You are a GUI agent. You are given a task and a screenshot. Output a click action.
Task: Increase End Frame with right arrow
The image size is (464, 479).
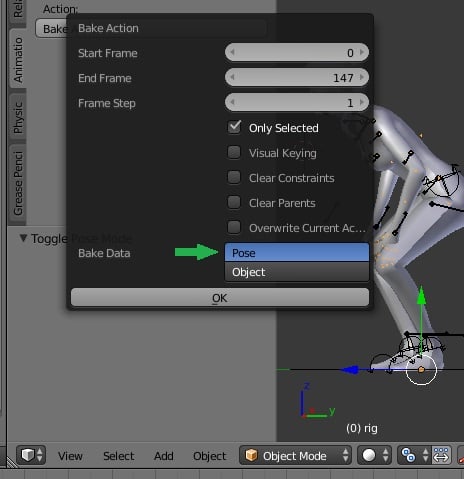(362, 77)
